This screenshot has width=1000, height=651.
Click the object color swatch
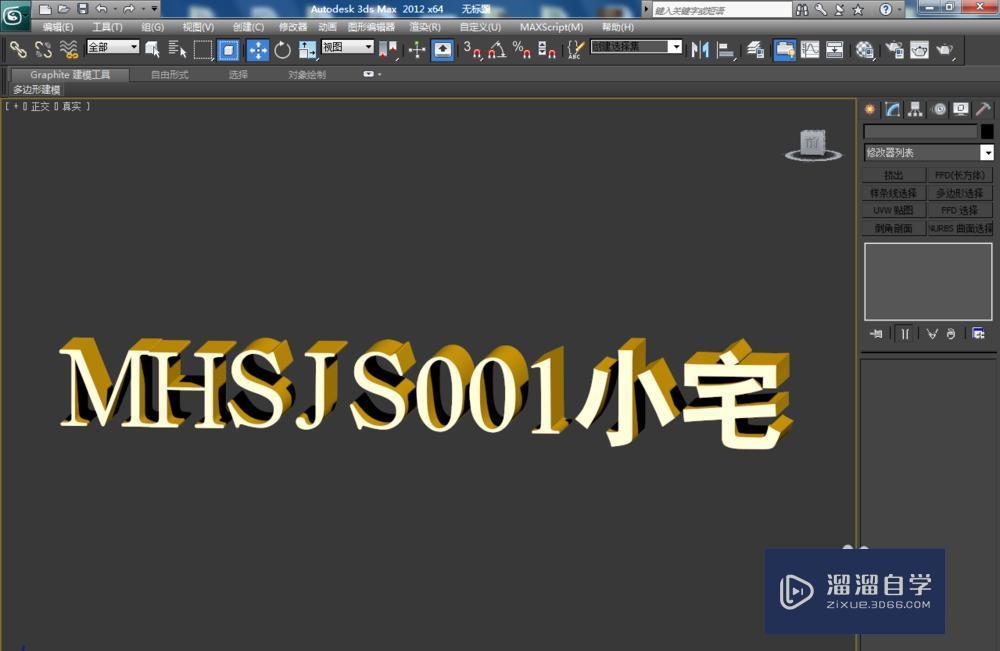click(989, 132)
